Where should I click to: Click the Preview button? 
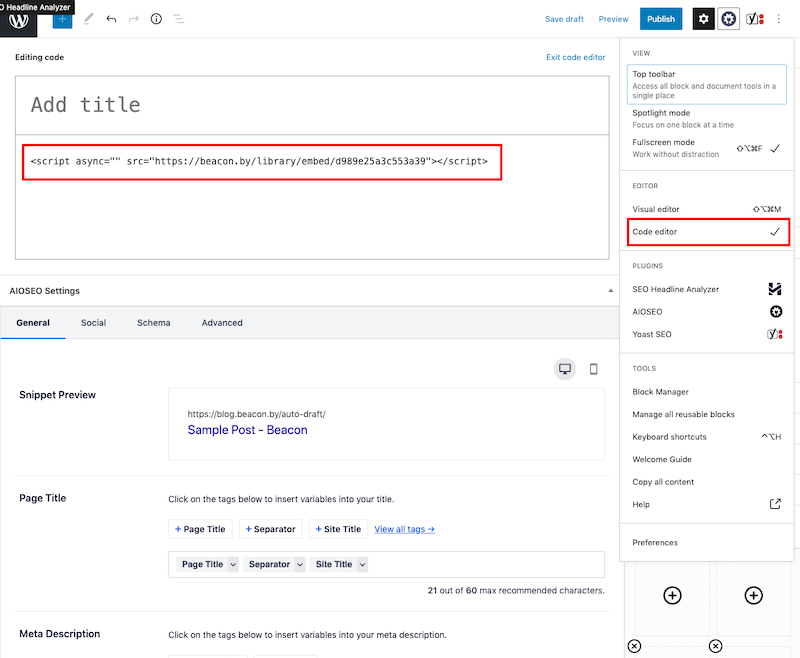613,19
